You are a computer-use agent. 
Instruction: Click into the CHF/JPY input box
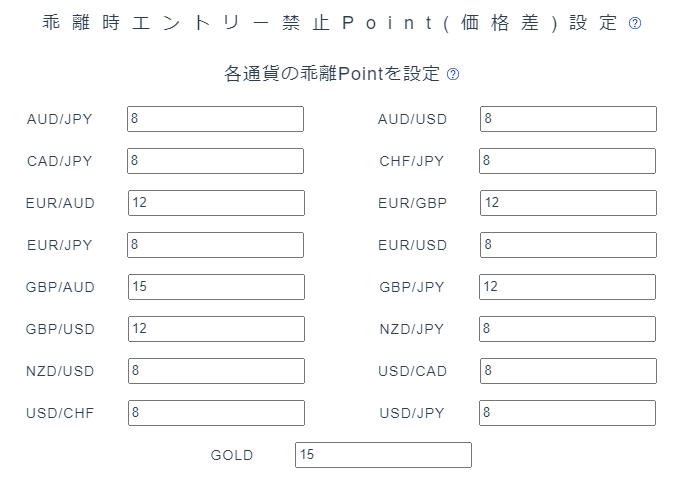pos(568,161)
